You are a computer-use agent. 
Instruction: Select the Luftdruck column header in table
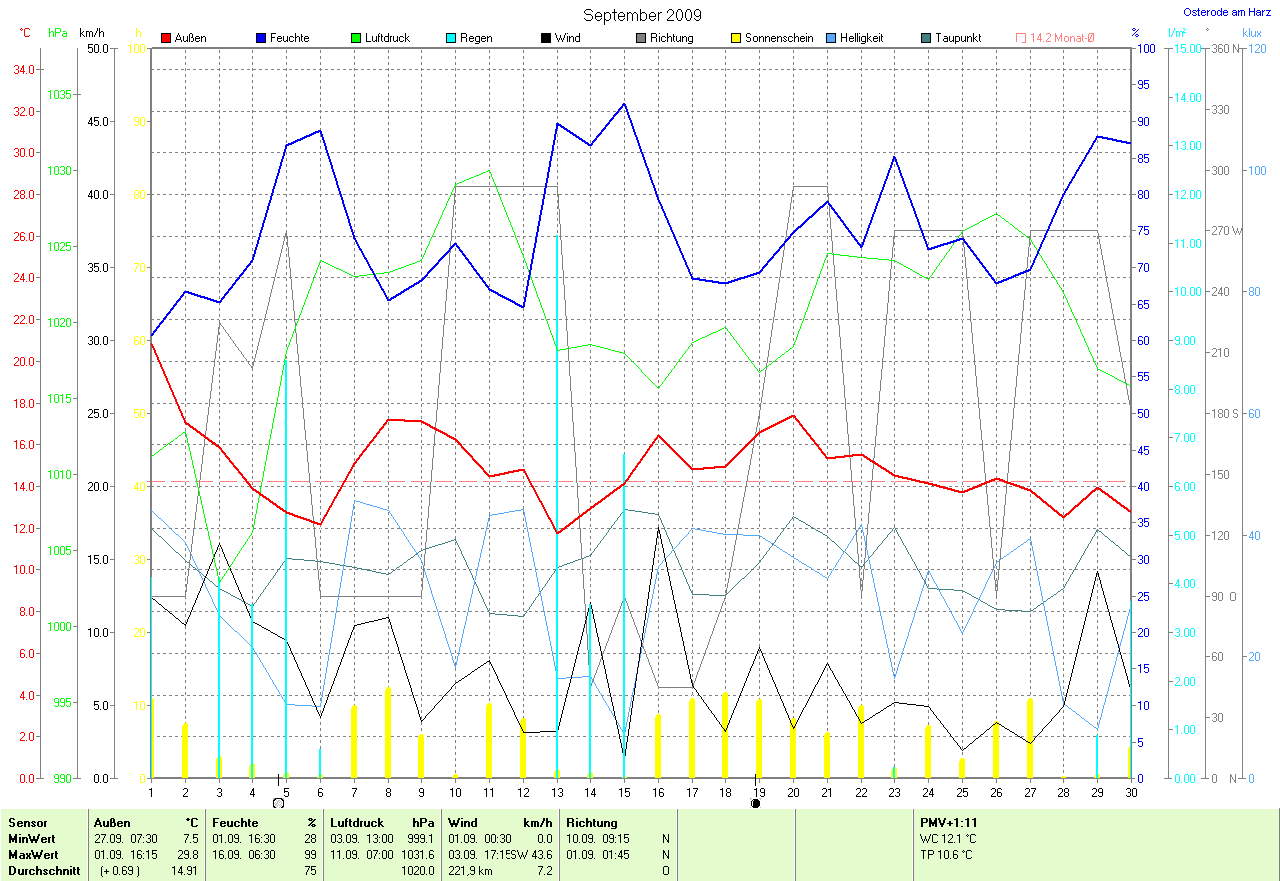[358, 822]
